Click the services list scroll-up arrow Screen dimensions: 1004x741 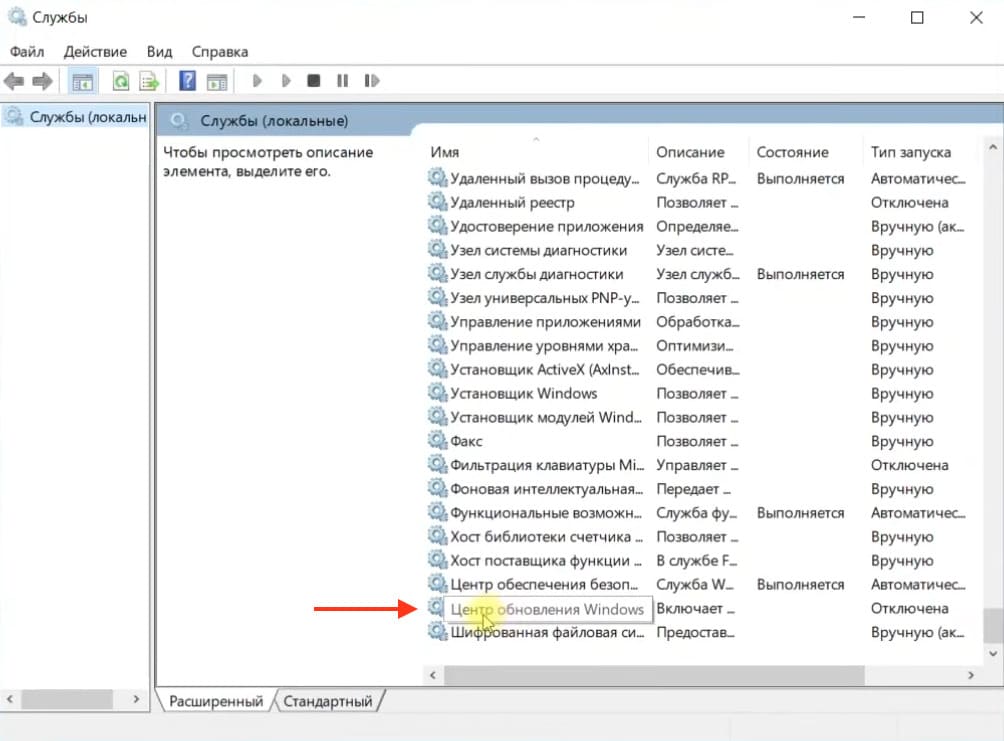[x=992, y=147]
